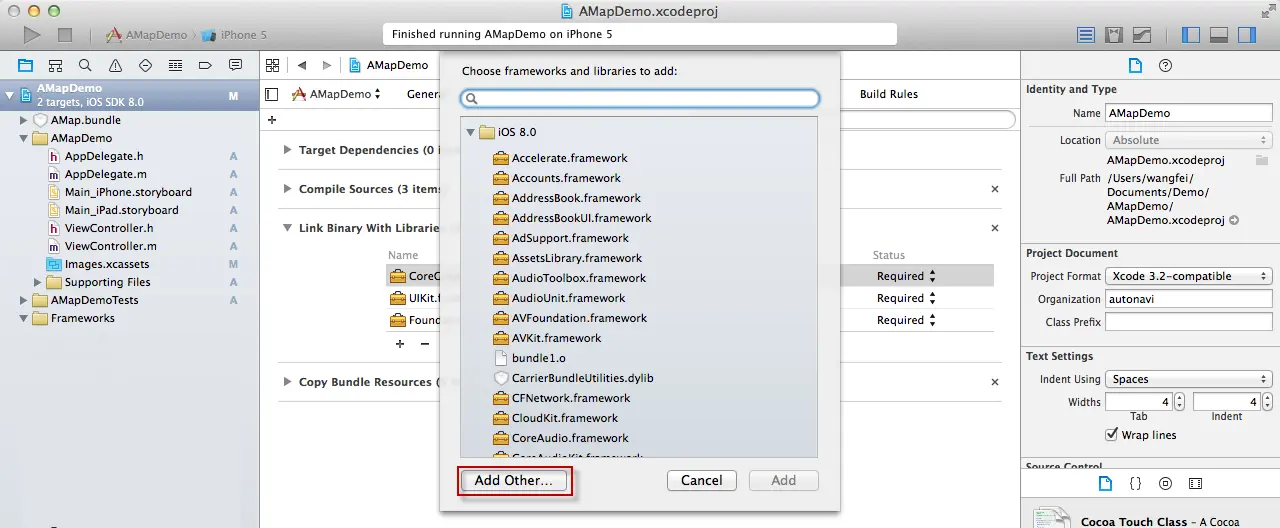1280x528 pixels.
Task: Delete the Link Binary With Libraries phase
Action: (x=994, y=228)
